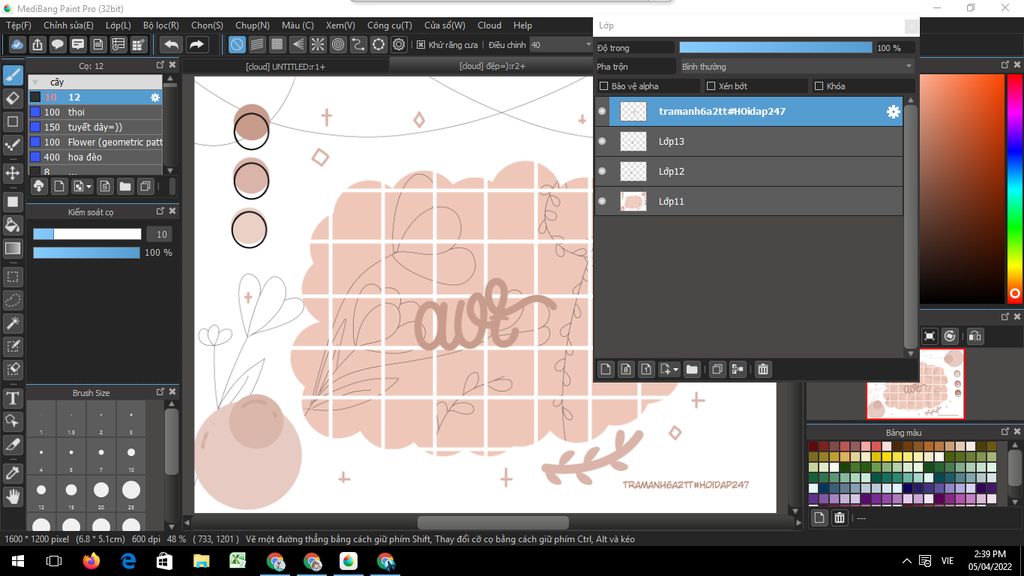Hide the tramanh6a2tt#HOidap247 layer
This screenshot has width=1024, height=576.
(x=602, y=112)
